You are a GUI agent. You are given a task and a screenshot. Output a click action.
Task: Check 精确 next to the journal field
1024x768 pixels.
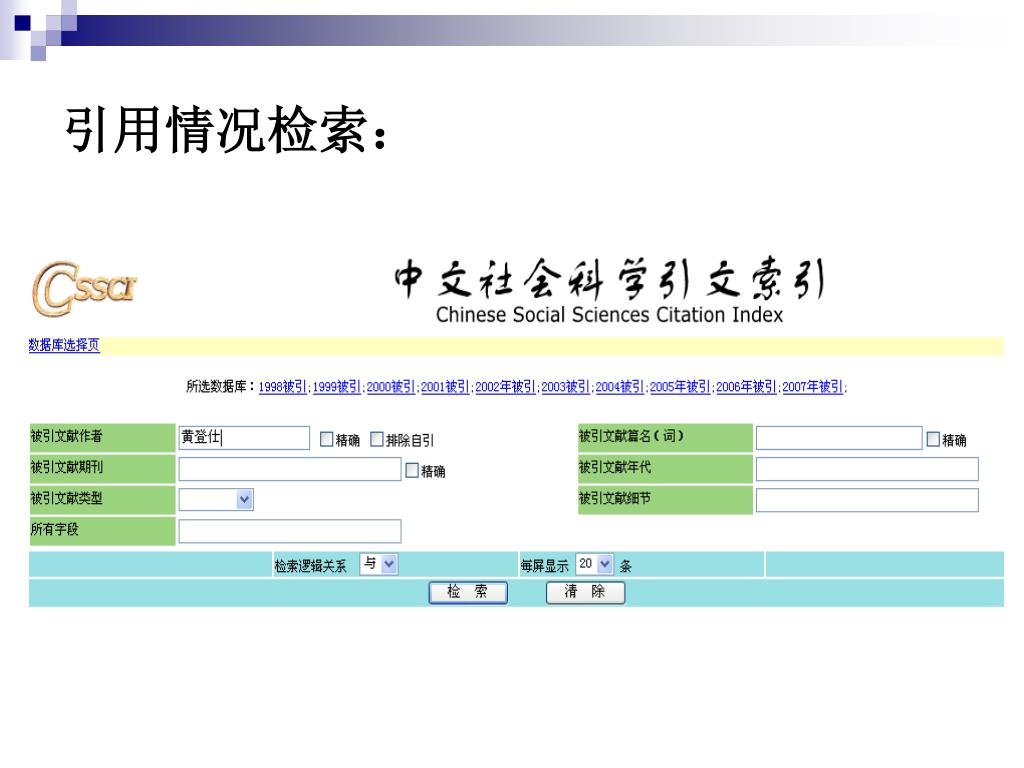(x=412, y=470)
